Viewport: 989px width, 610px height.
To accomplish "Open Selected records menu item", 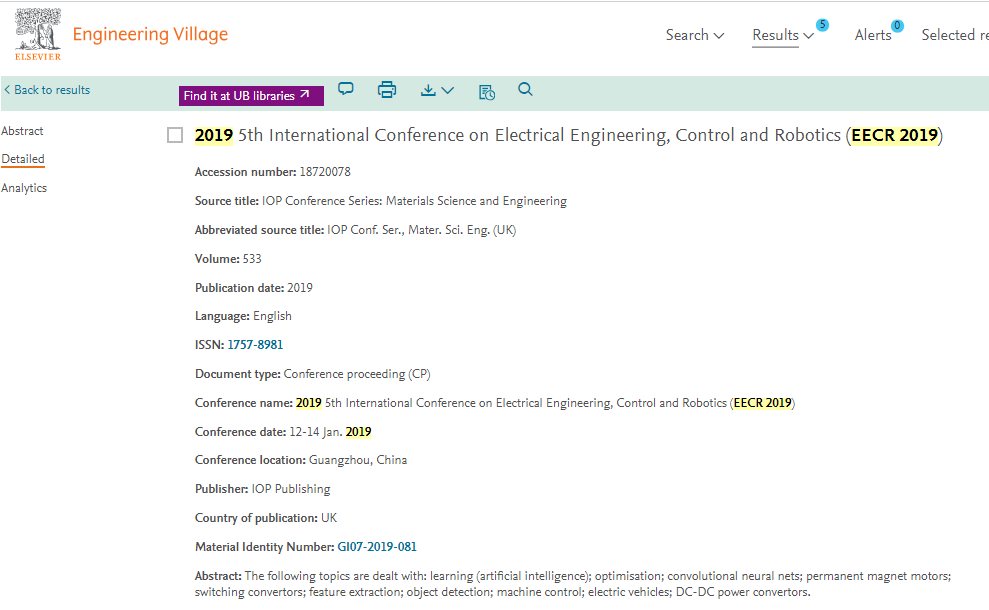I will [x=955, y=35].
